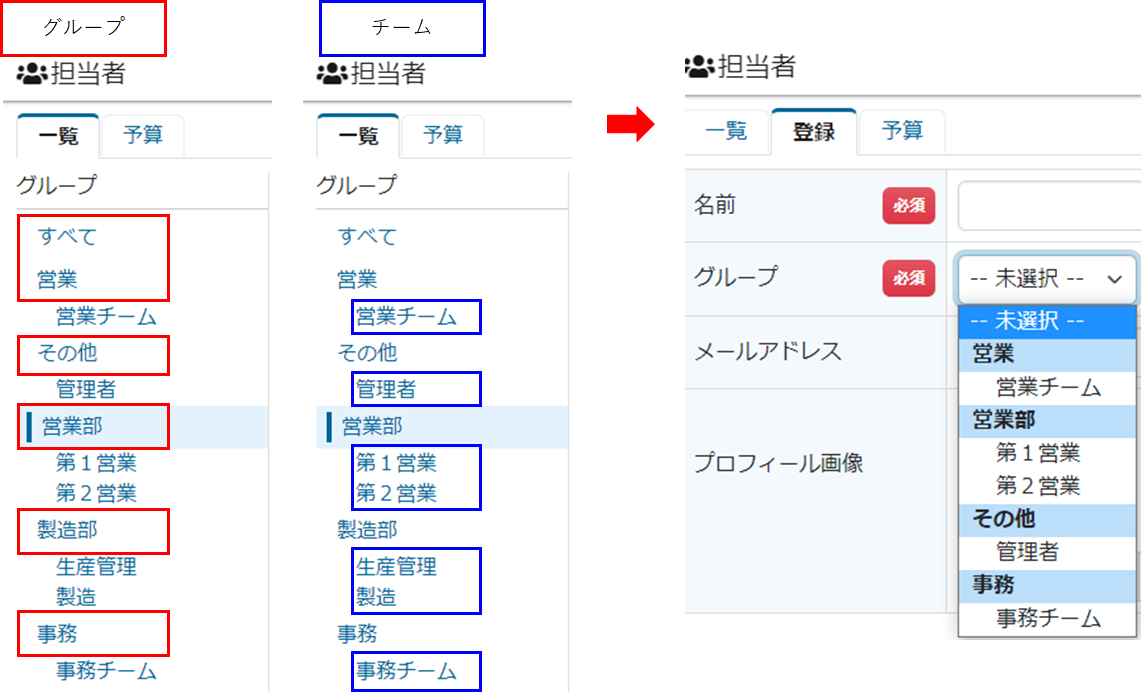Select 事務 in the left panel group list
The width and height of the screenshot is (1141, 692).
point(57,634)
